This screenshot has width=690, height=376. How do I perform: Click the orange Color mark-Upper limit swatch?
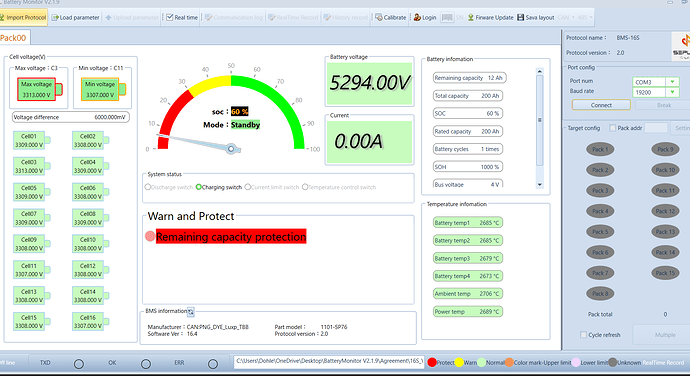coord(509,362)
